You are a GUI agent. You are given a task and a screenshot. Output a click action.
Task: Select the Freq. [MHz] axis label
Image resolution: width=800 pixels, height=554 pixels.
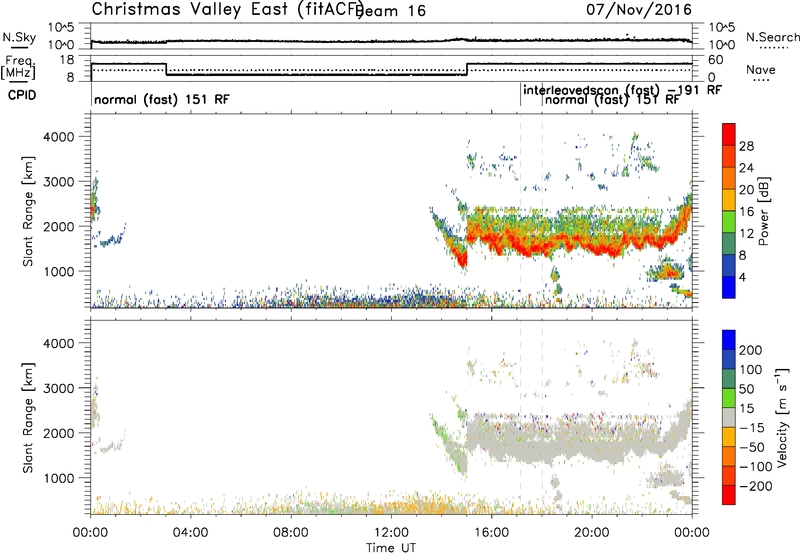[x=18, y=68]
